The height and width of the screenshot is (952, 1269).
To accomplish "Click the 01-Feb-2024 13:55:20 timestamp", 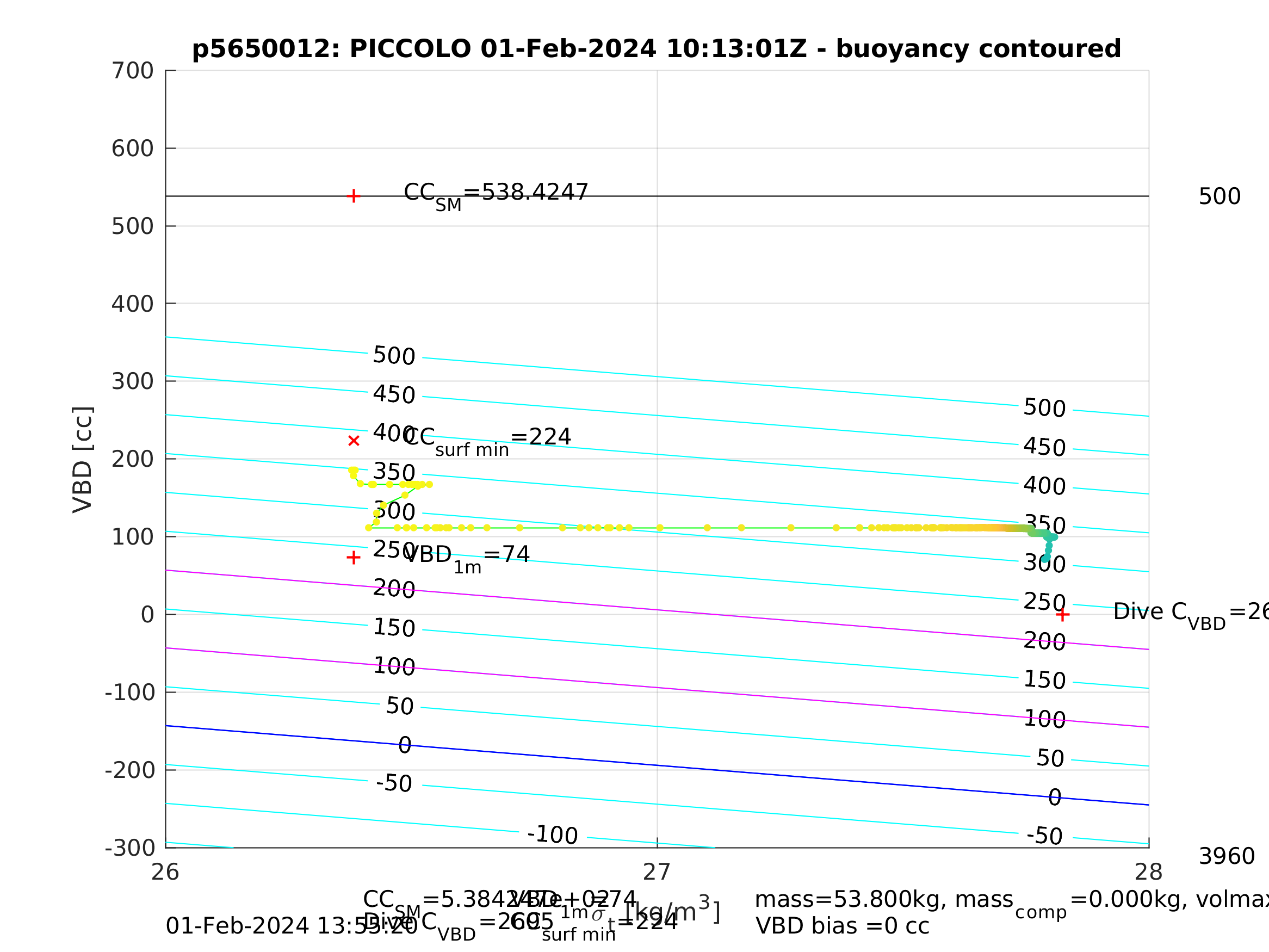I will (292, 926).
